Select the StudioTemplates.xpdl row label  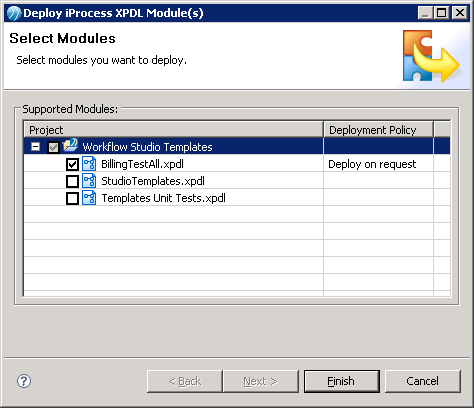pyautogui.click(x=153, y=181)
